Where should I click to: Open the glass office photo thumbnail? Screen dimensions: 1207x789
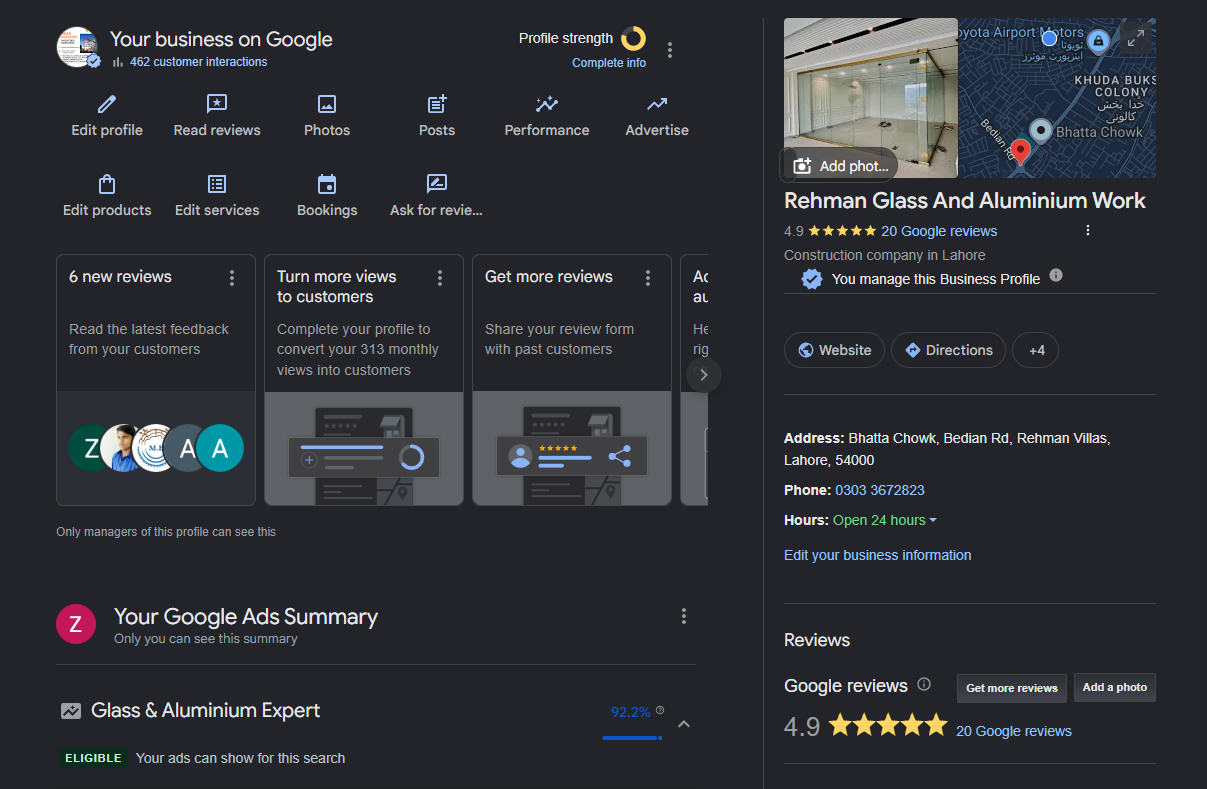[x=870, y=97]
